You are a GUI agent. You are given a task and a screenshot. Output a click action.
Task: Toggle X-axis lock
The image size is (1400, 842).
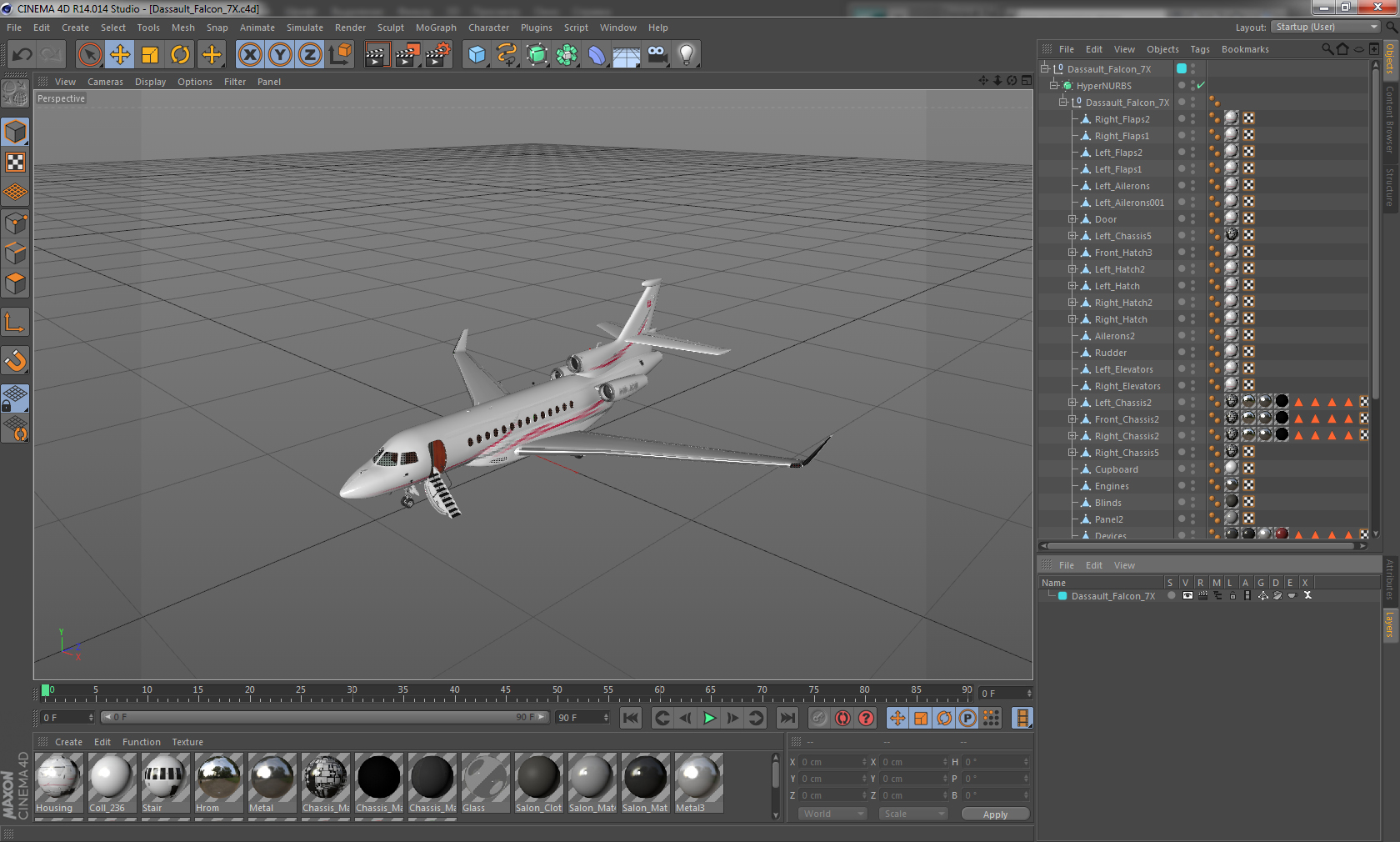pyautogui.click(x=249, y=55)
